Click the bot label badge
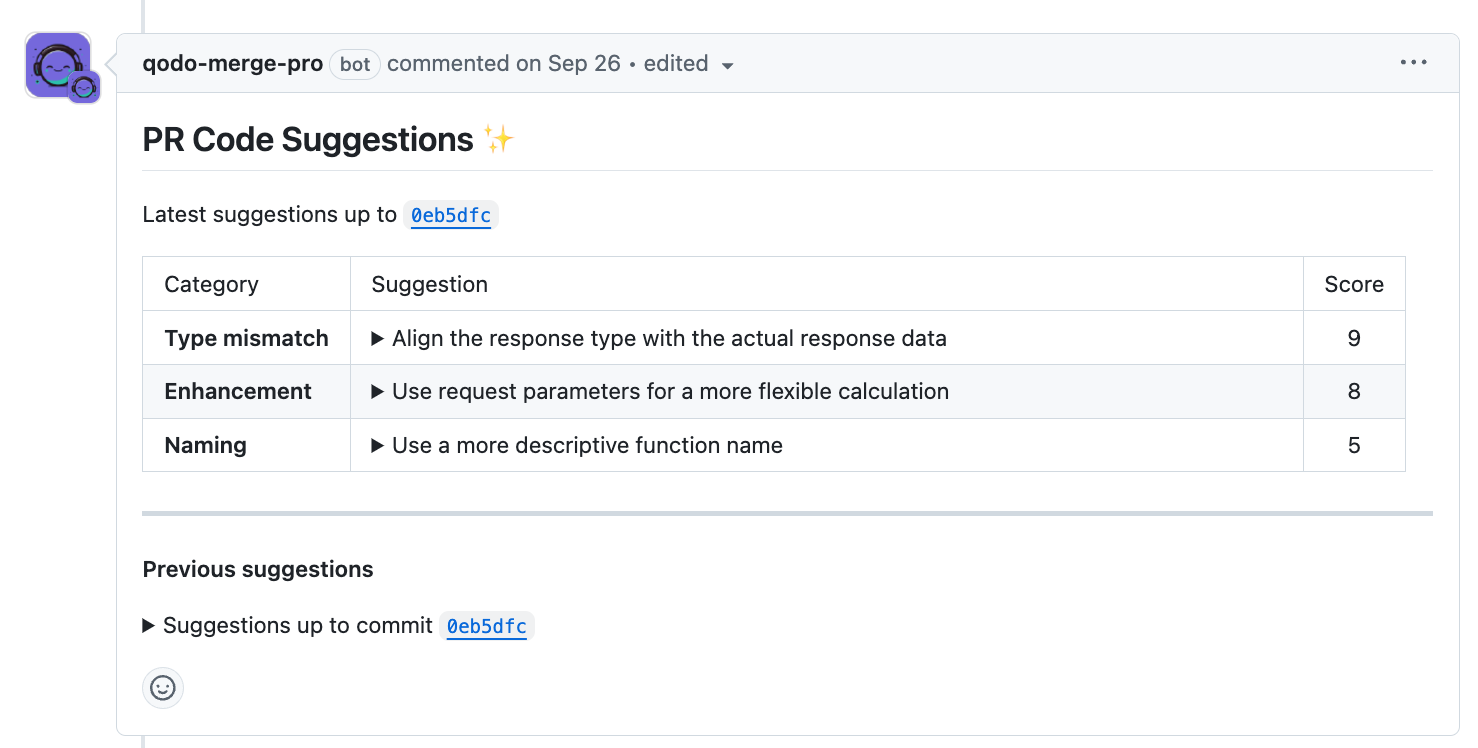 (x=355, y=64)
